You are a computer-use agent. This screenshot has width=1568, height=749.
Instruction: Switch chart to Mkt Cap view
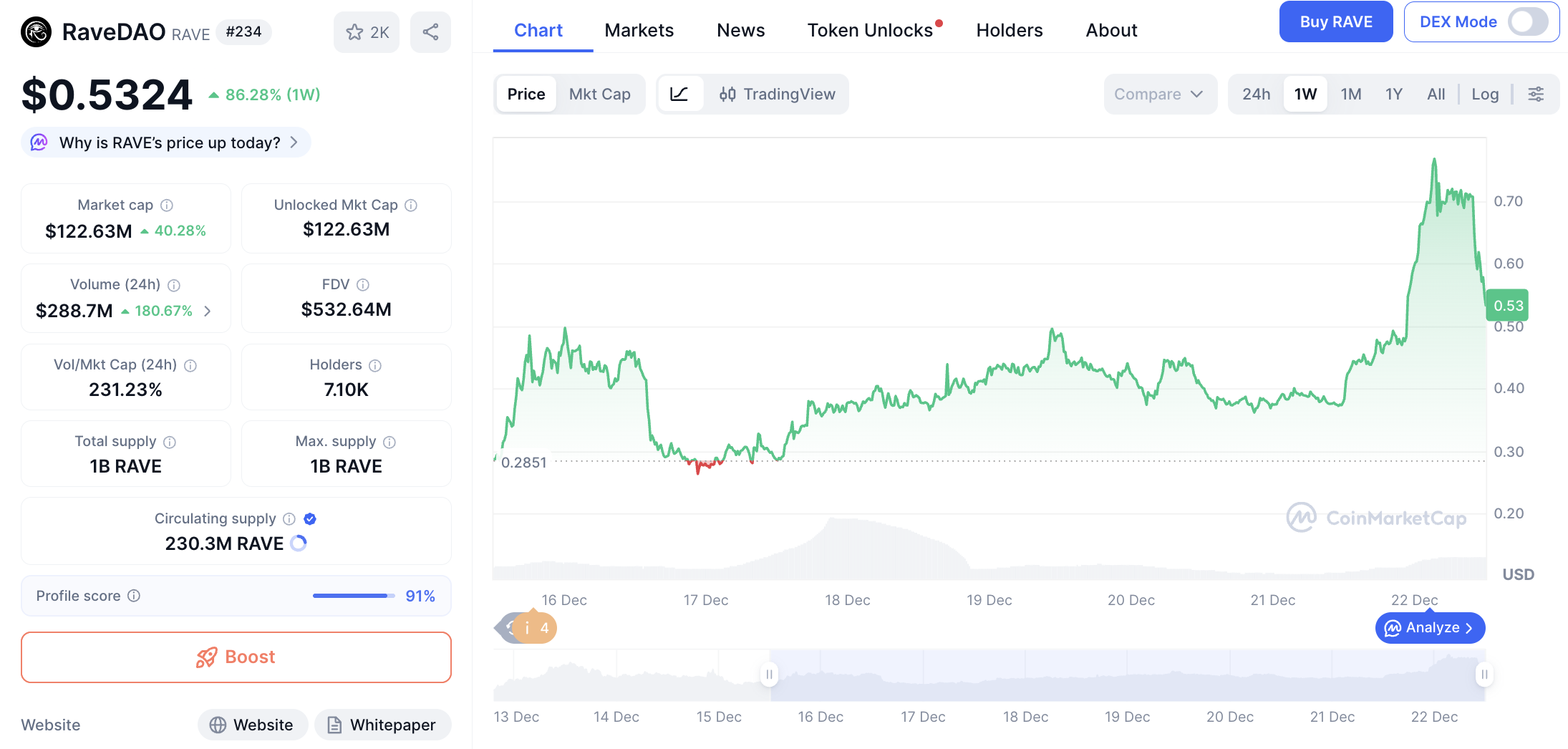[599, 94]
